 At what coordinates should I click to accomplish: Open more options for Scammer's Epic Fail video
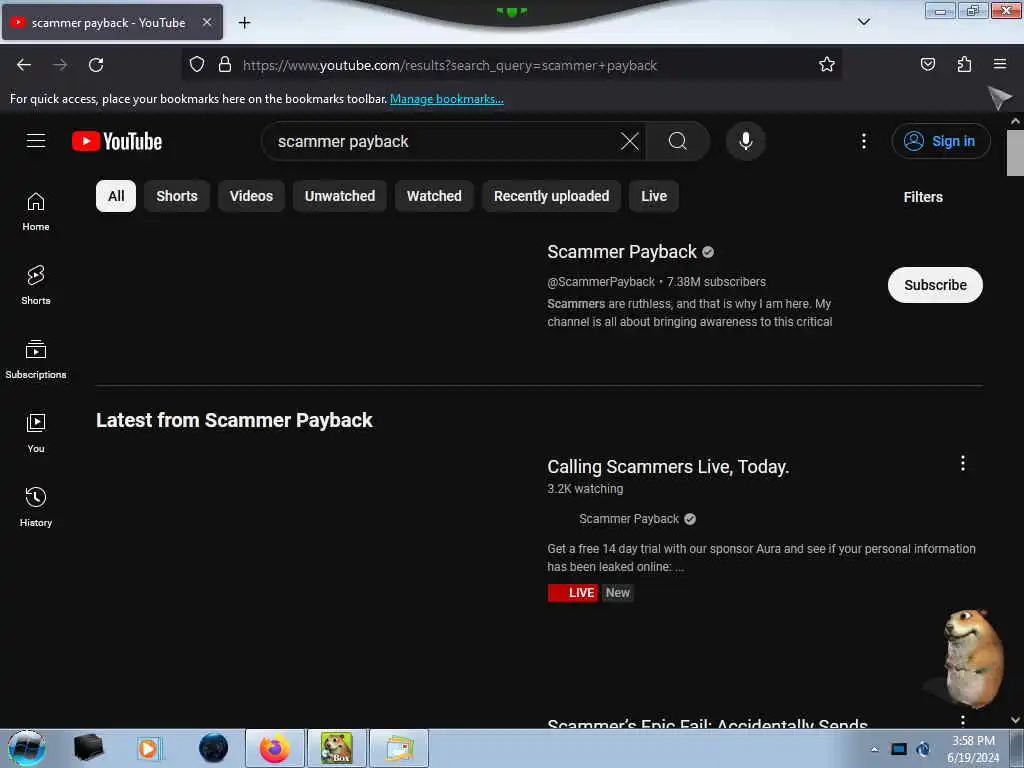pyautogui.click(x=963, y=720)
